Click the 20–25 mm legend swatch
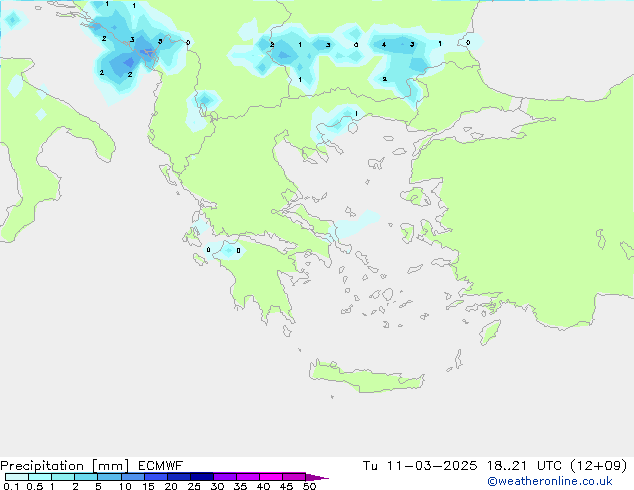The width and height of the screenshot is (634, 490). pos(178,477)
